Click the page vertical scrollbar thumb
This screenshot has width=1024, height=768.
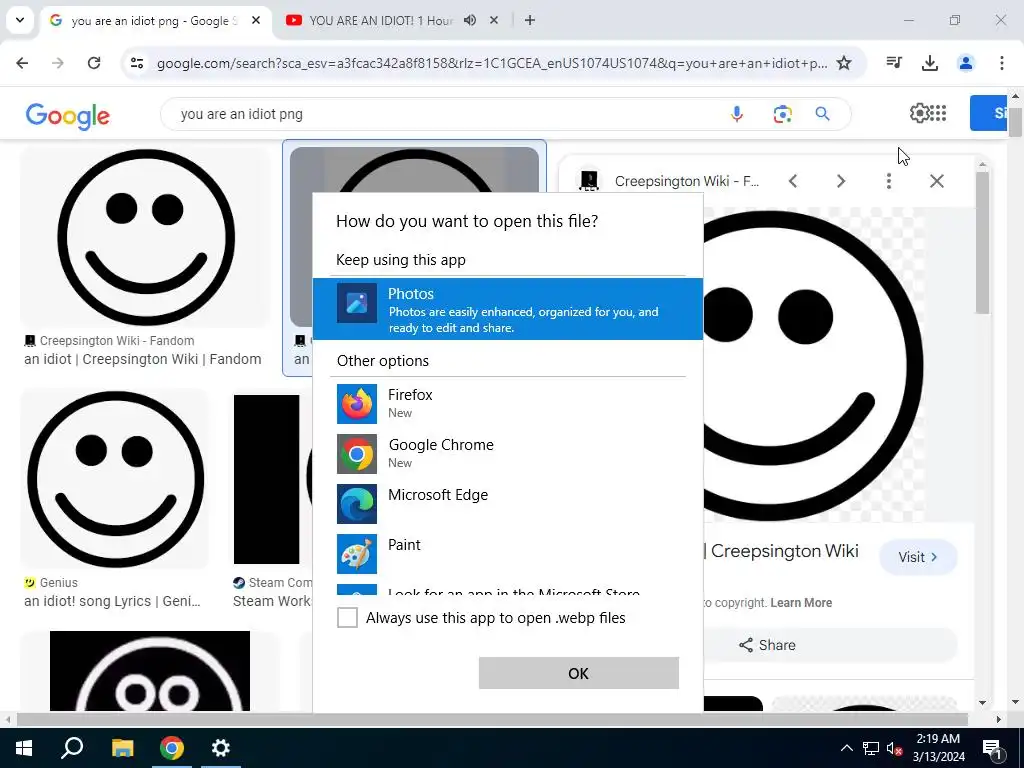click(x=1015, y=122)
